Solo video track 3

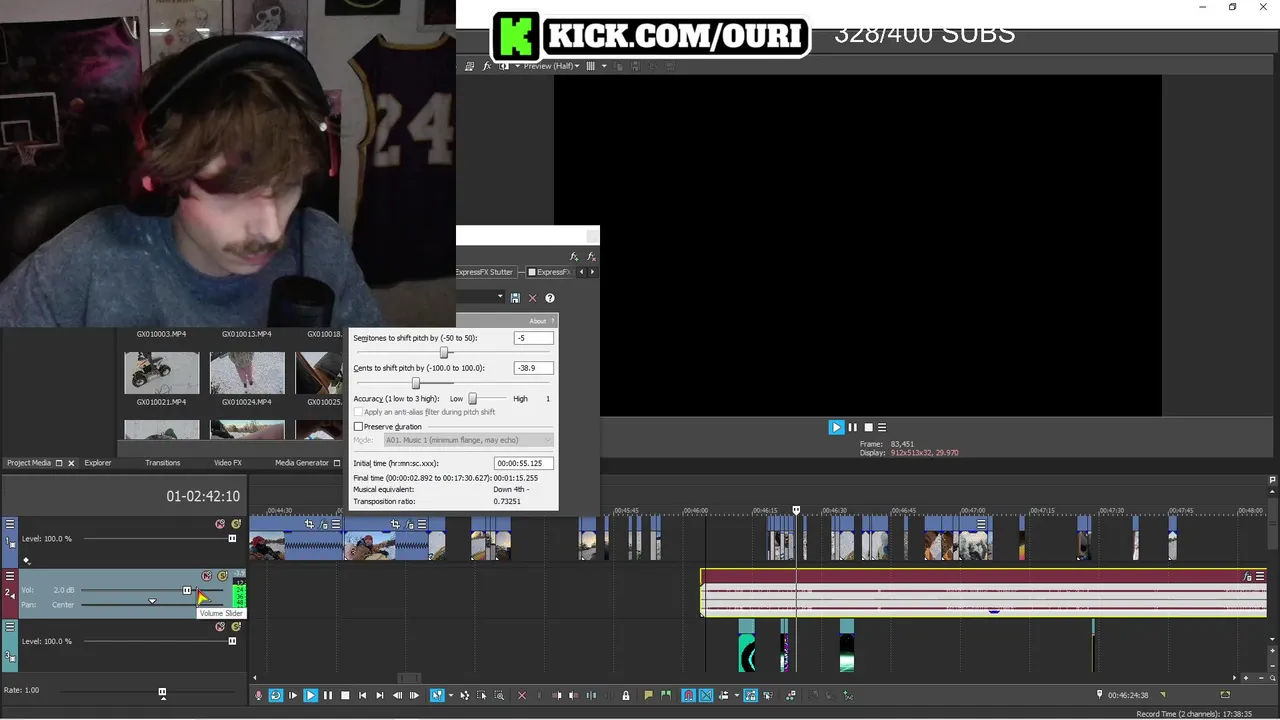[x=236, y=627]
